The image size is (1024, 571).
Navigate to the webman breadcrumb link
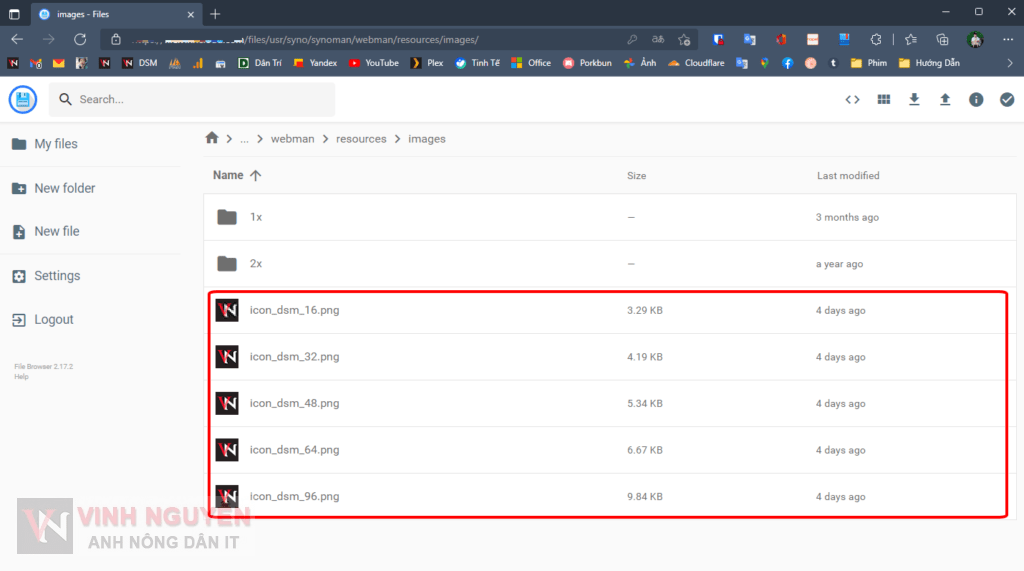pos(291,139)
